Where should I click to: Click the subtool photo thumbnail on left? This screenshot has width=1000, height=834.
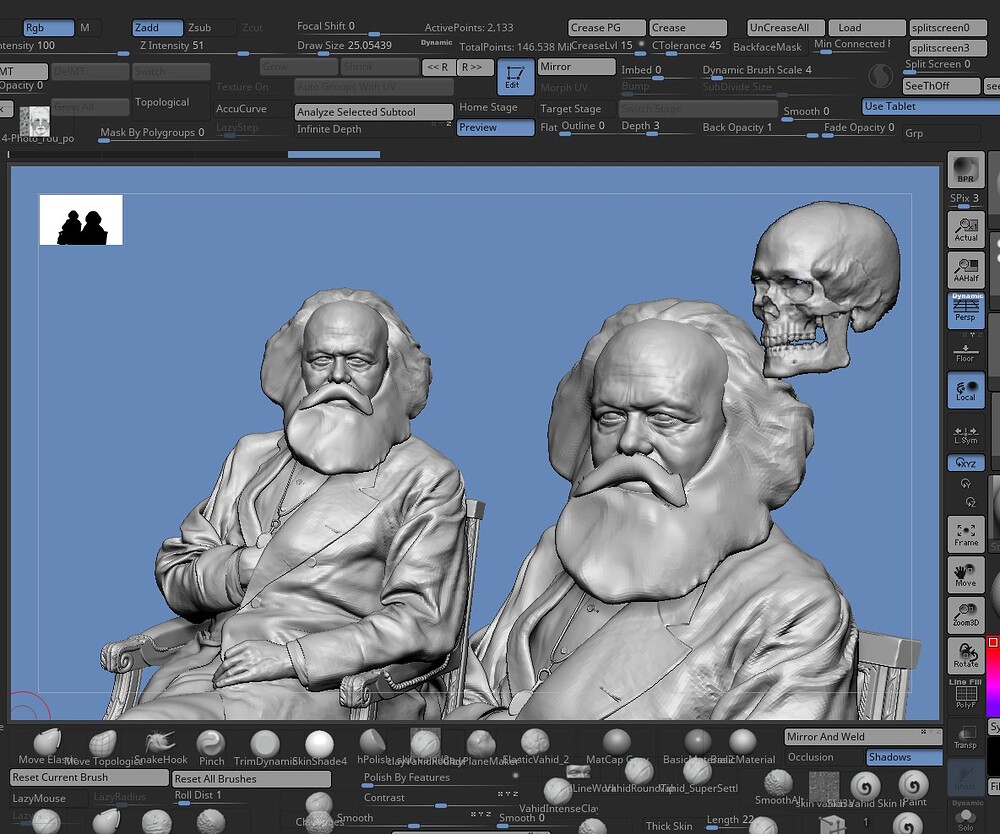[x=34, y=120]
